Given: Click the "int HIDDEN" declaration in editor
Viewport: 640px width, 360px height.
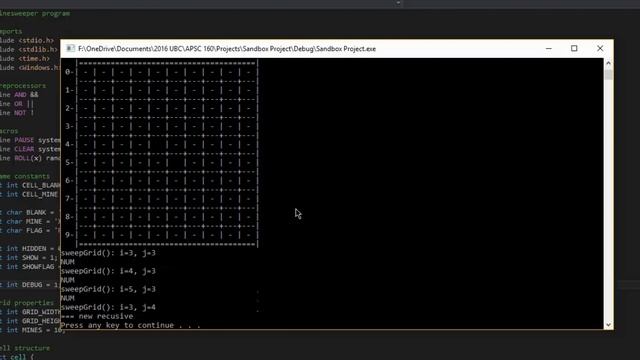Looking at the screenshot, I should coord(30,249).
